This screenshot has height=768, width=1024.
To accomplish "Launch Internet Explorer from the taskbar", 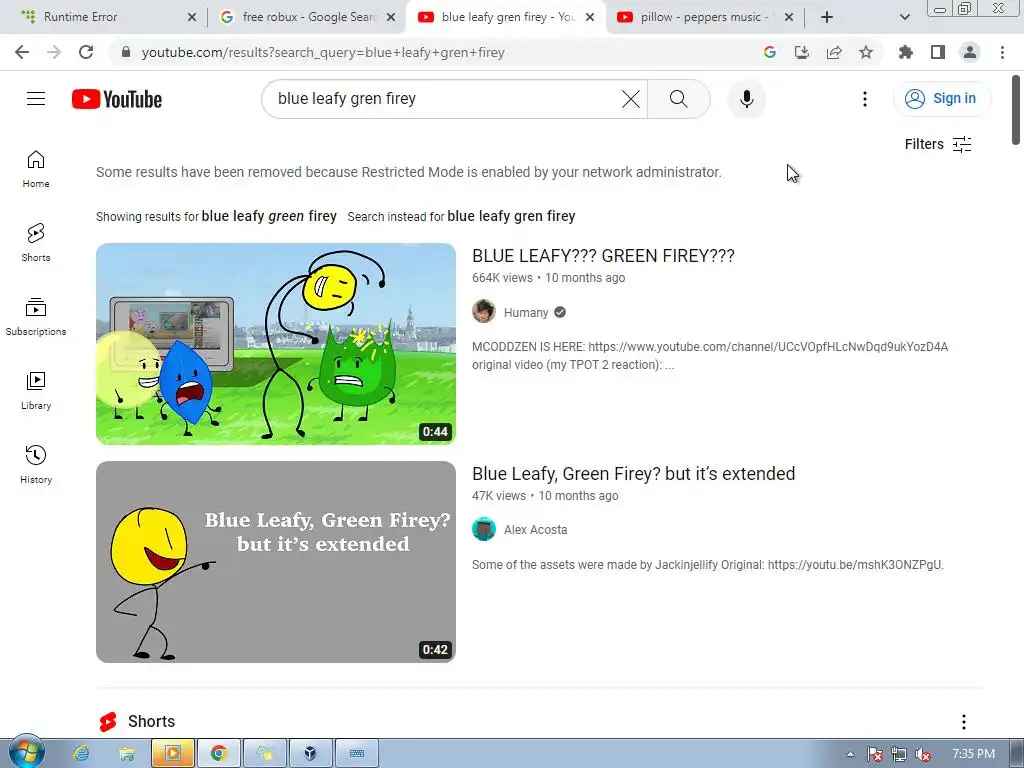I will click(81, 754).
